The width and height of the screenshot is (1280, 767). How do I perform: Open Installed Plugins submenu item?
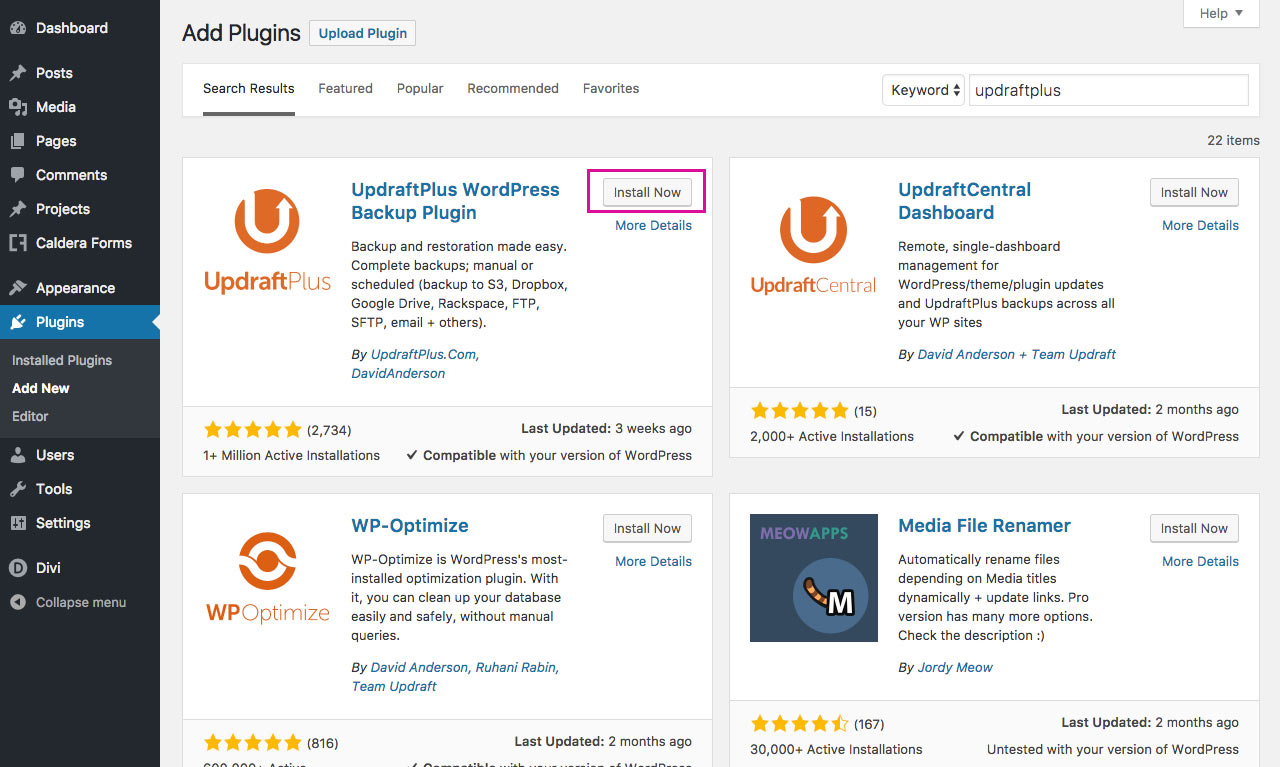(62, 360)
